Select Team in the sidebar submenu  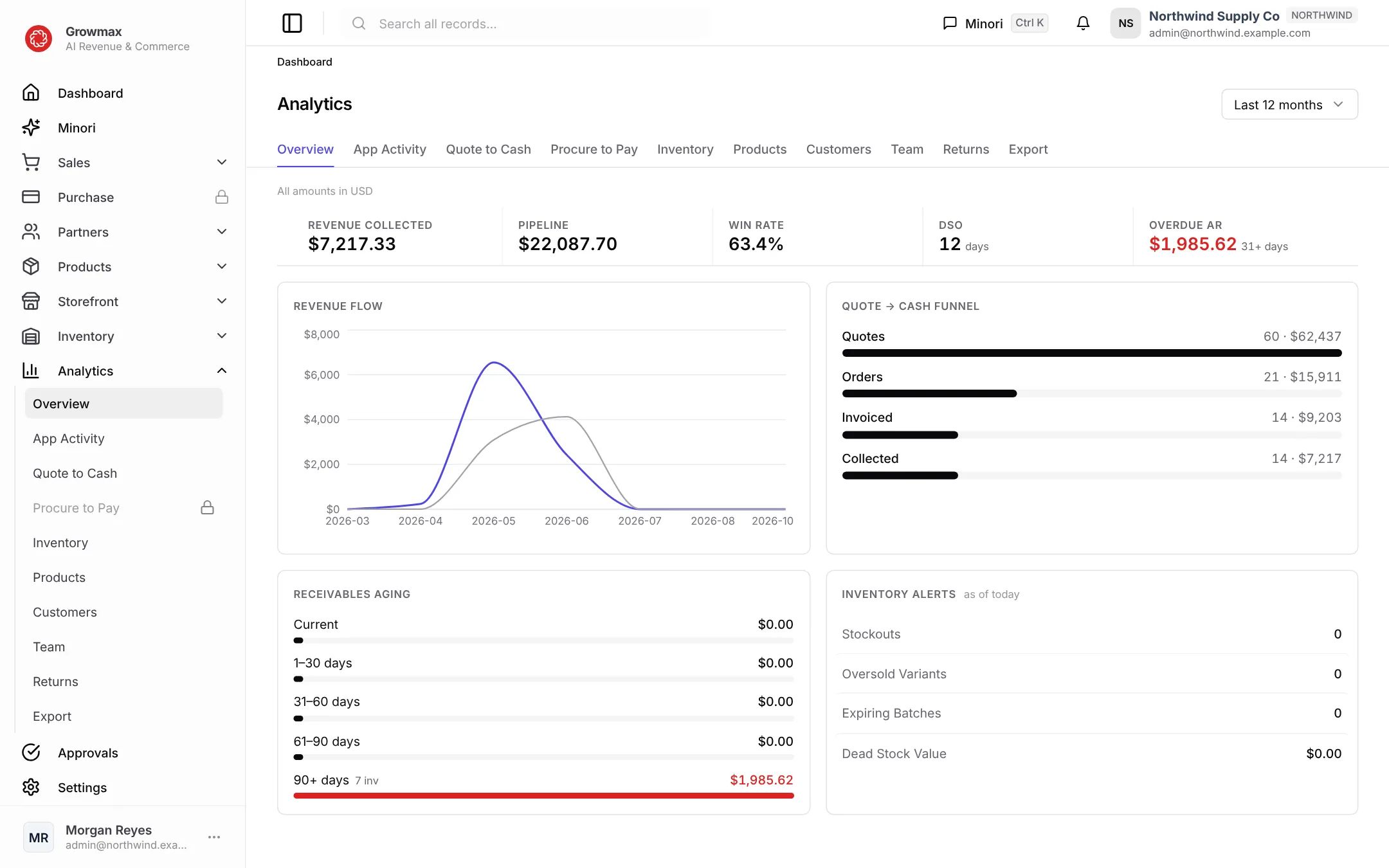pyautogui.click(x=124, y=647)
